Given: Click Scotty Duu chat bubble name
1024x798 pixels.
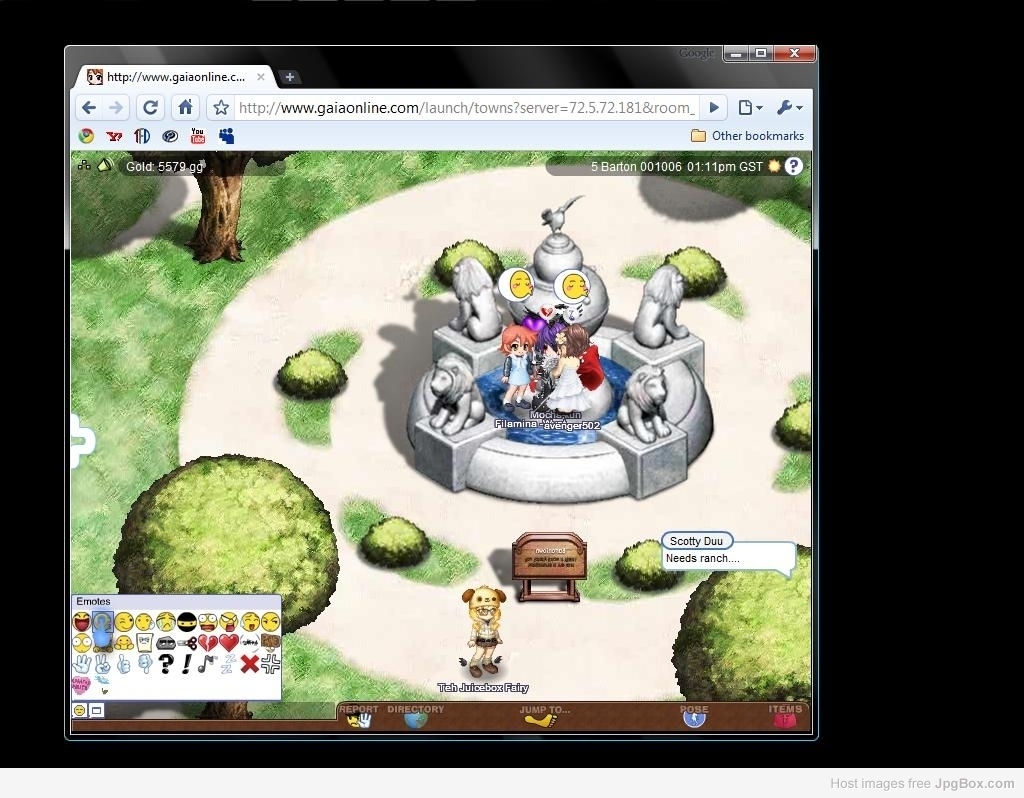Looking at the screenshot, I should pyautogui.click(x=696, y=541).
